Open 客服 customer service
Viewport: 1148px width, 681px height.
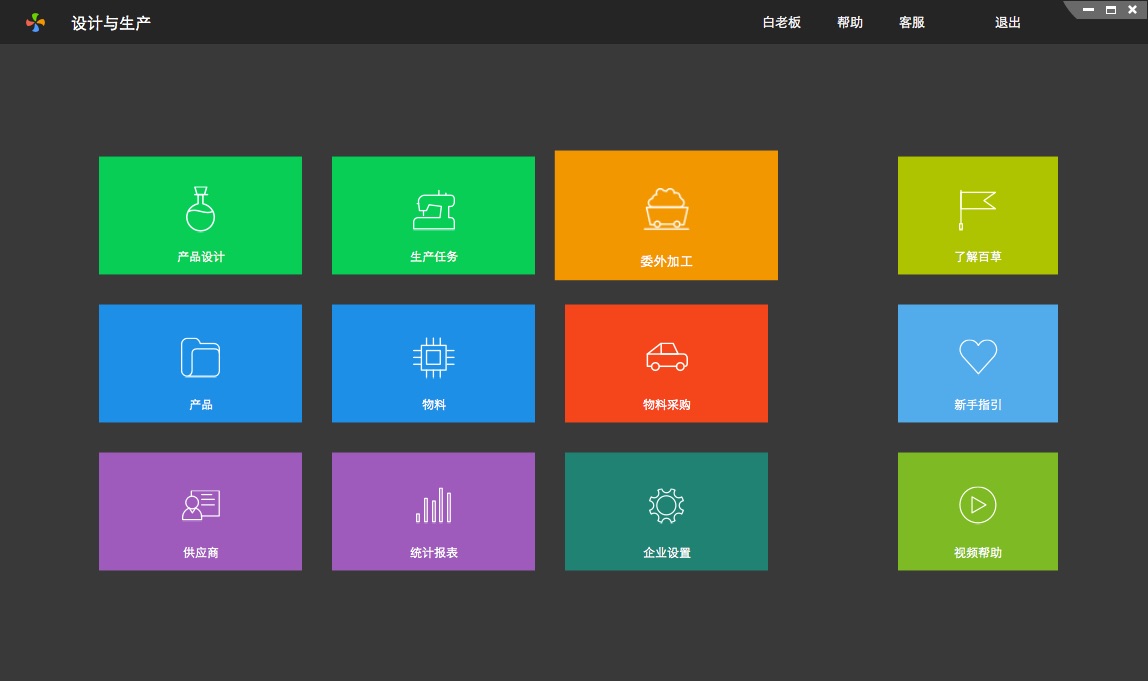pyautogui.click(x=911, y=22)
